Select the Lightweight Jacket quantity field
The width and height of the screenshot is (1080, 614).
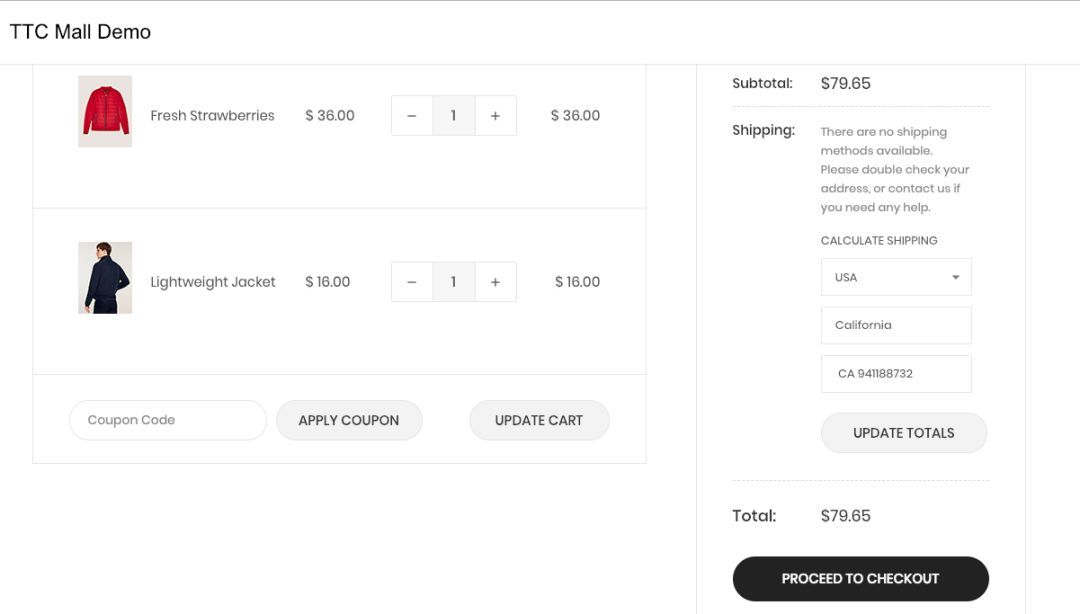click(x=454, y=282)
